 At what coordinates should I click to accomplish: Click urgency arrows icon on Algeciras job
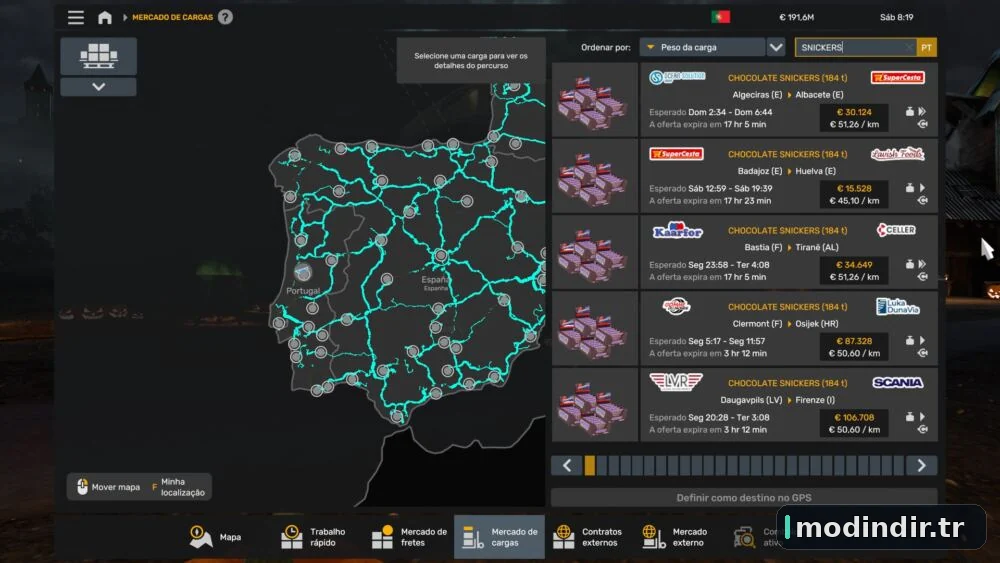pyautogui.click(x=922, y=112)
